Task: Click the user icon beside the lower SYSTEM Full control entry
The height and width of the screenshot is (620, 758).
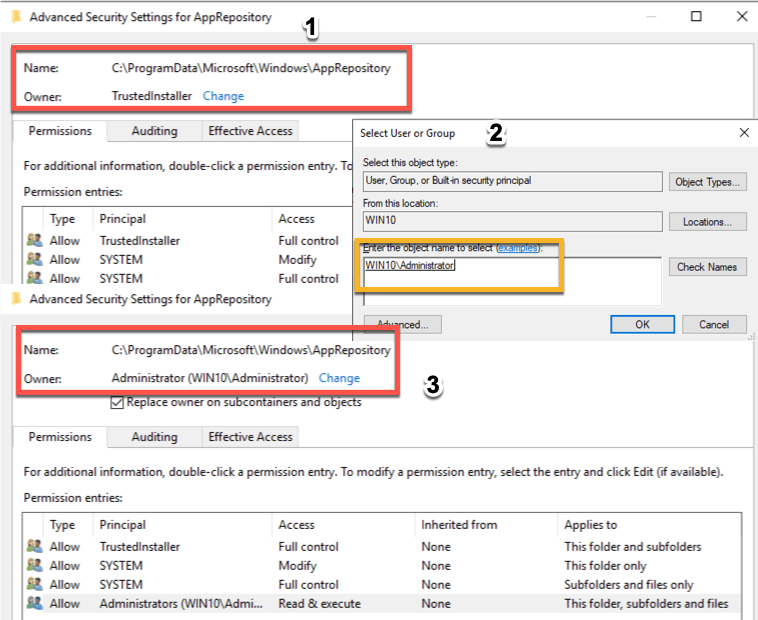Action: [x=35, y=585]
